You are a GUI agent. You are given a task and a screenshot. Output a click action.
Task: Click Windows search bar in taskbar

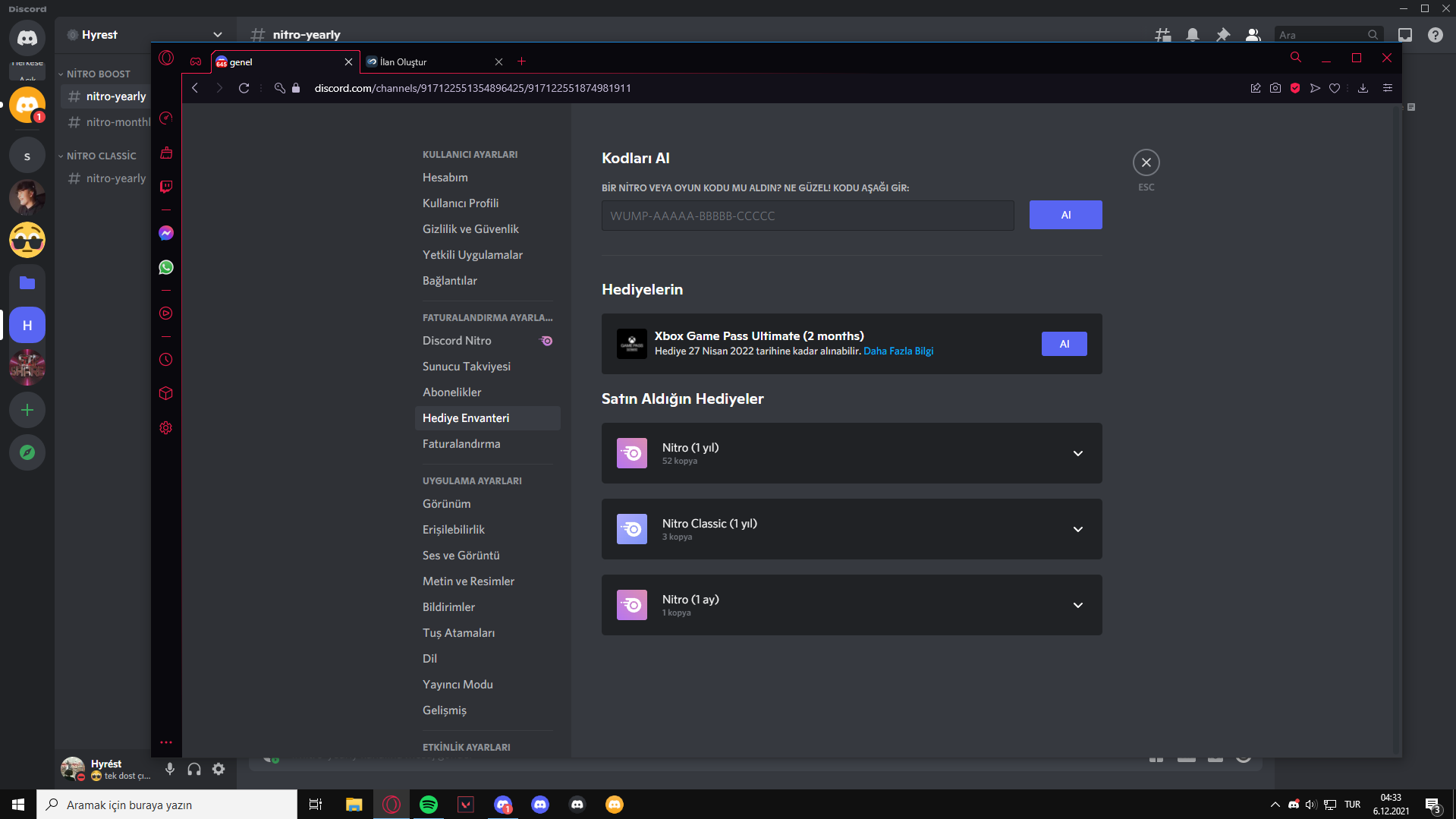point(167,805)
